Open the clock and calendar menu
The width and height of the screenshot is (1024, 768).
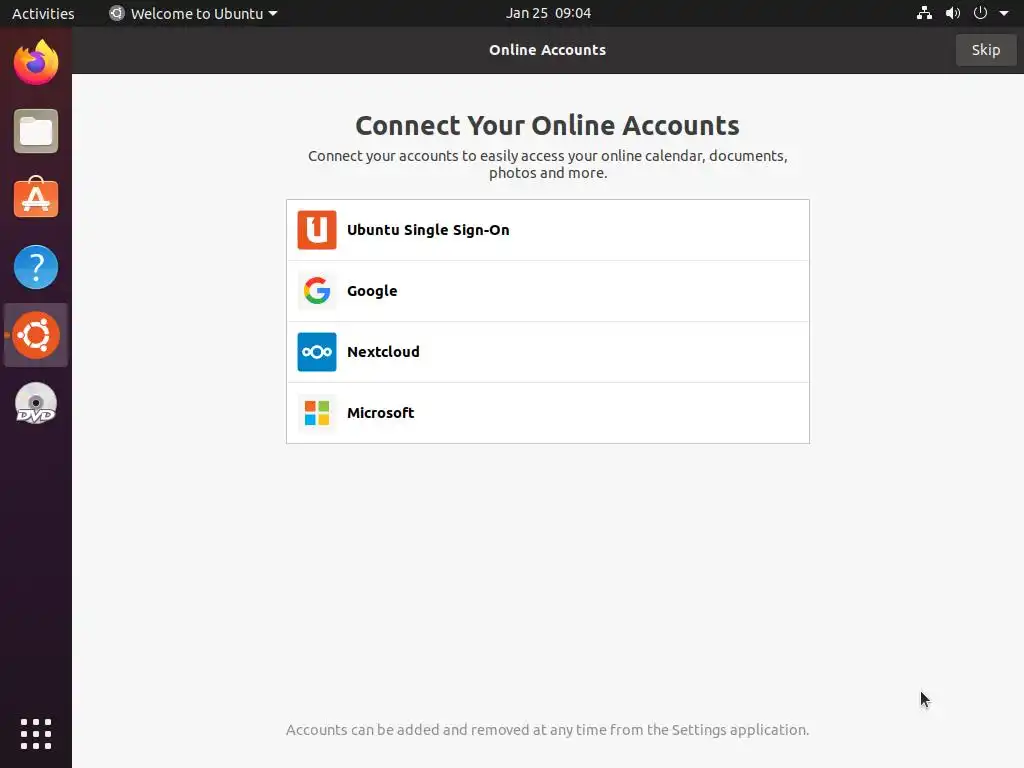(x=548, y=13)
